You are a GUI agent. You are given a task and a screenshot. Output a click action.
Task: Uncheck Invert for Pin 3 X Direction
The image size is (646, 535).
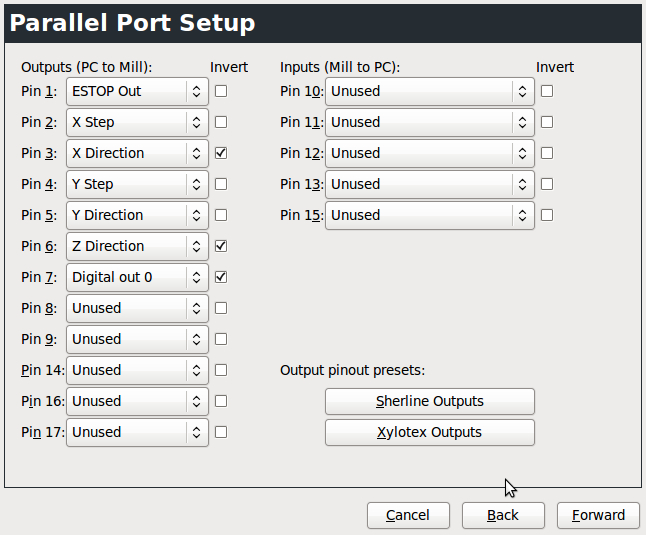click(x=221, y=153)
